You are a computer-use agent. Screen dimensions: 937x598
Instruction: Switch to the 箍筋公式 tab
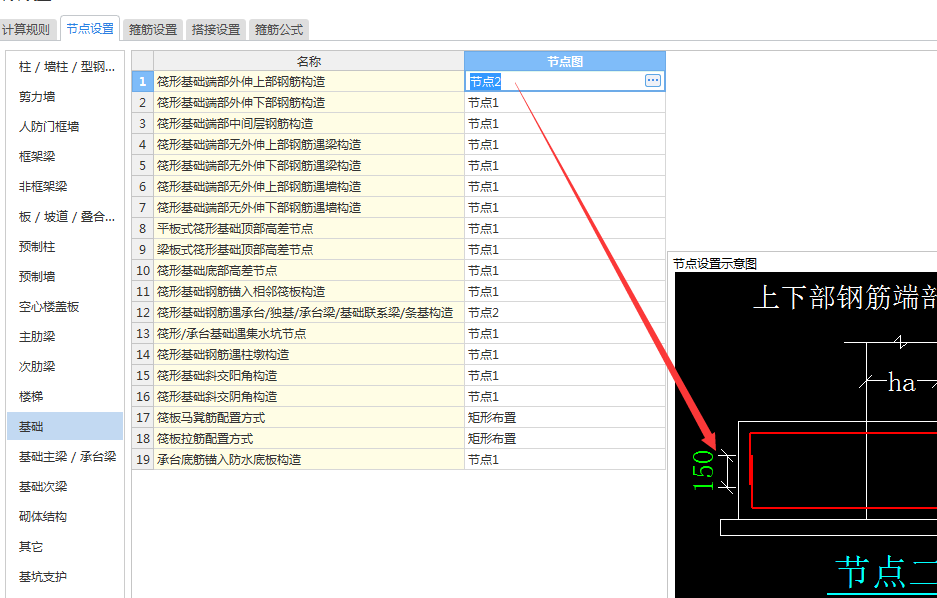pos(279,29)
